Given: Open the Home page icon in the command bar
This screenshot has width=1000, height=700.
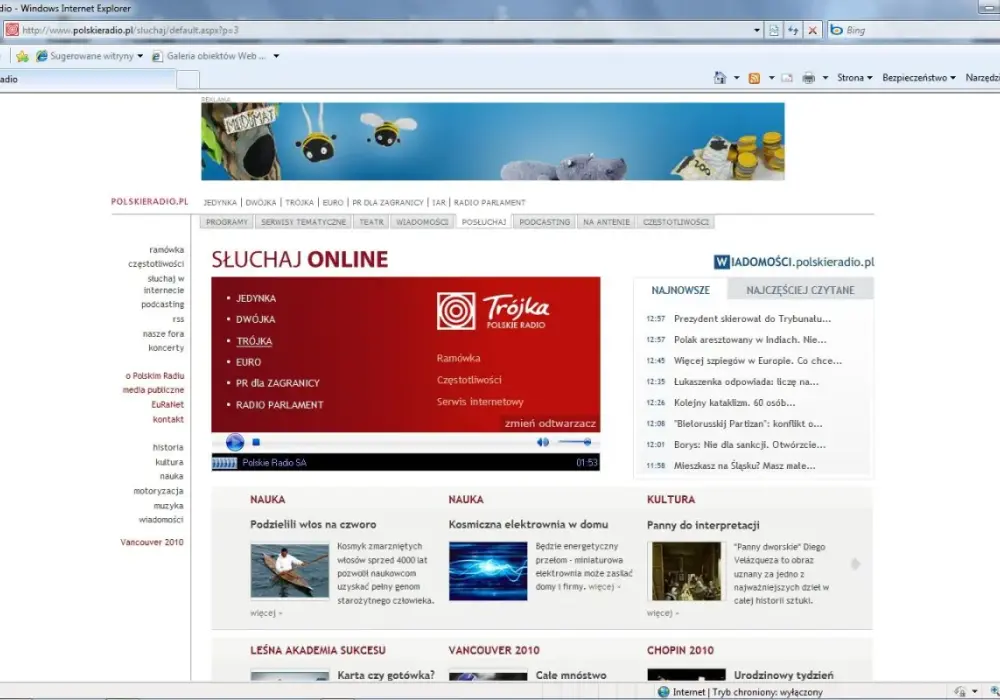Looking at the screenshot, I should [720, 78].
